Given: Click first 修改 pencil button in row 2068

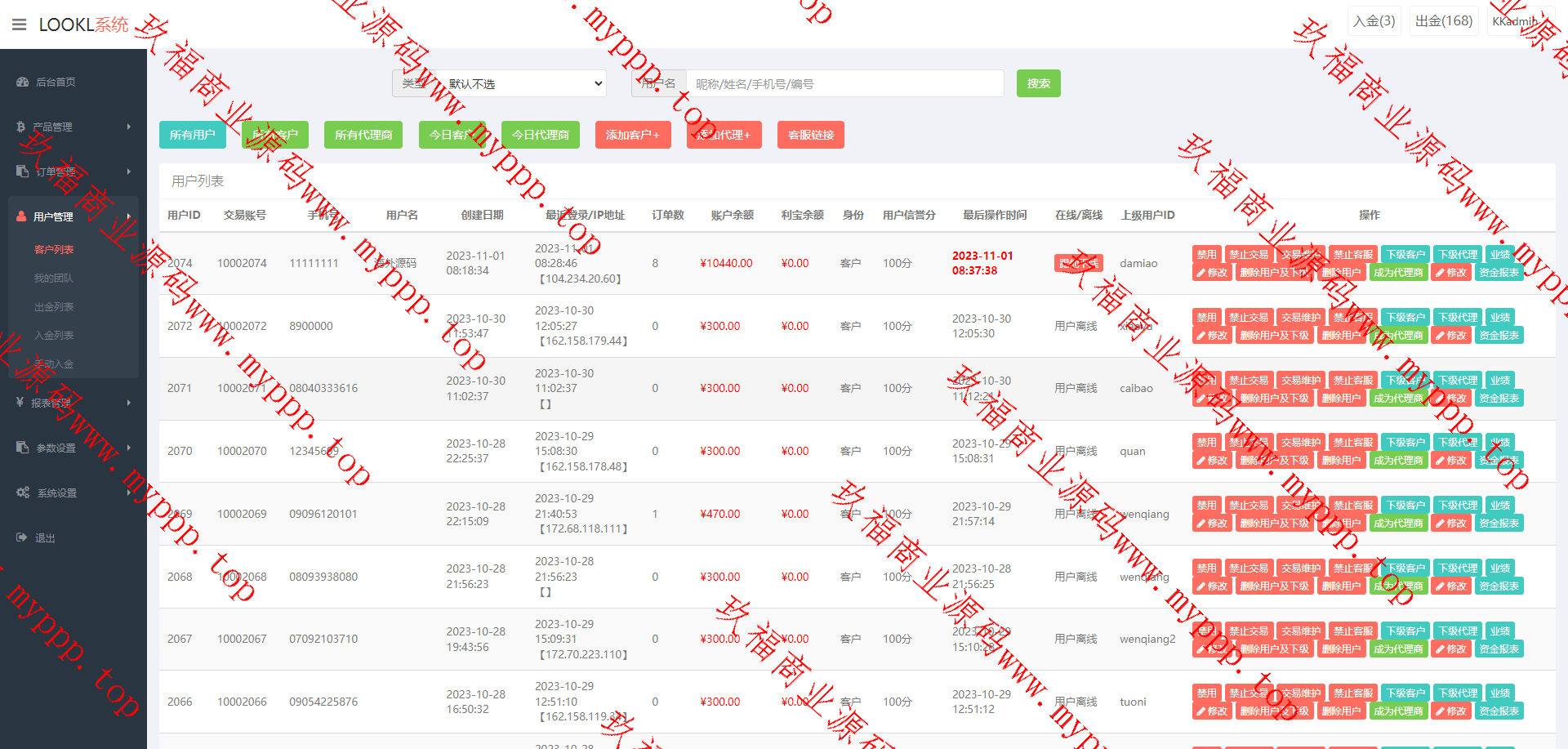Looking at the screenshot, I should (x=1212, y=586).
